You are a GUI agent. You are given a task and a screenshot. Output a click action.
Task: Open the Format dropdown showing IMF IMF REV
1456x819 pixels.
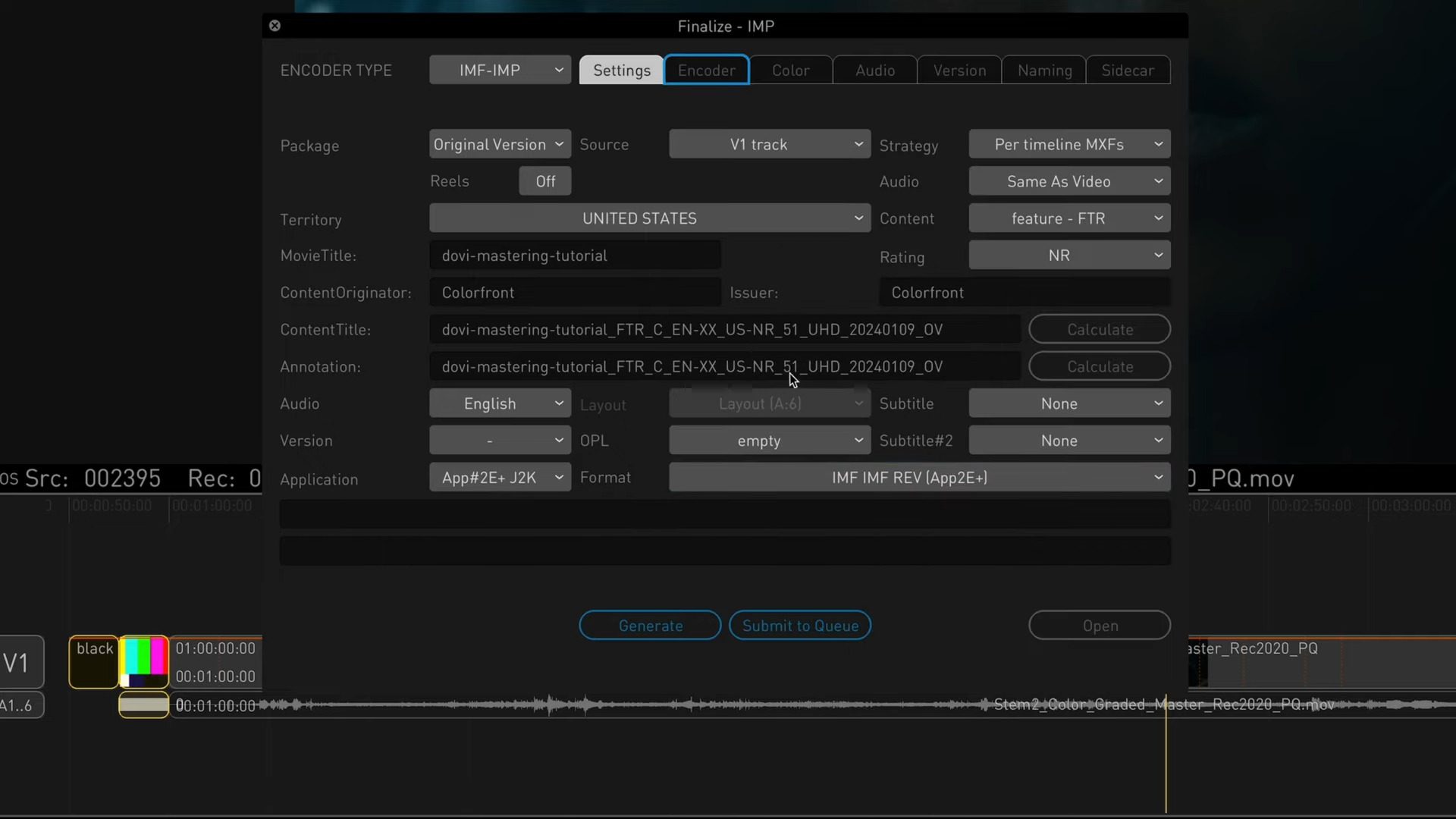(x=918, y=477)
